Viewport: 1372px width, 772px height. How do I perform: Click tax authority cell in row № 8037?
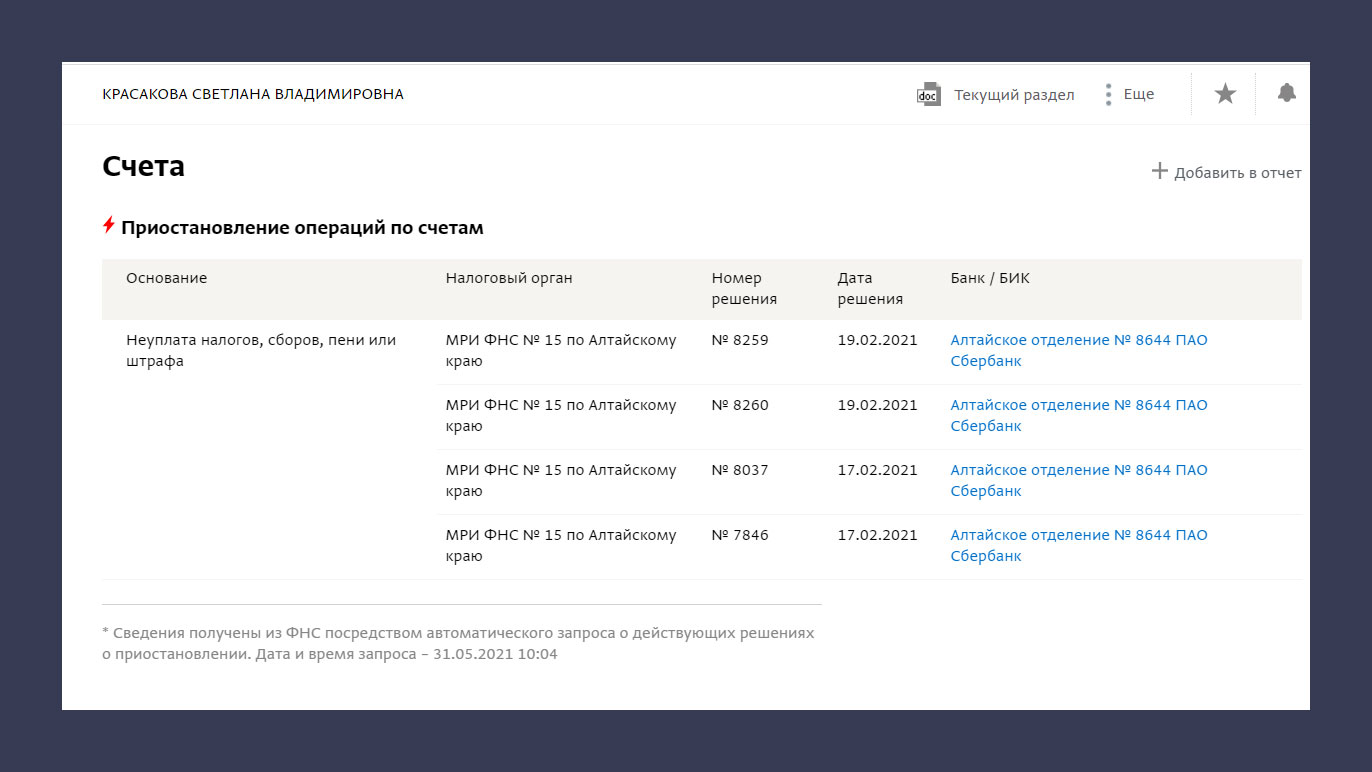pyautogui.click(x=561, y=481)
